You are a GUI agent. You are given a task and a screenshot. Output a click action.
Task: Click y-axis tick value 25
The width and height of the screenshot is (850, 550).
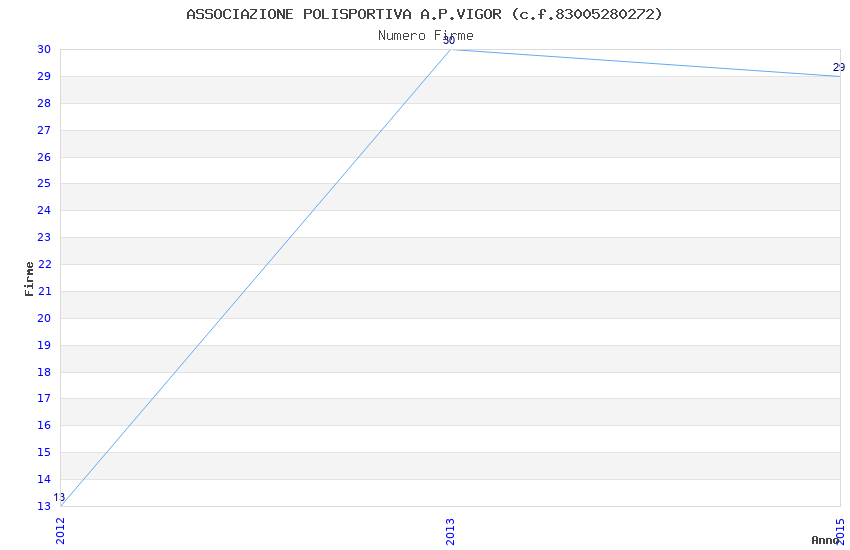pyautogui.click(x=44, y=183)
